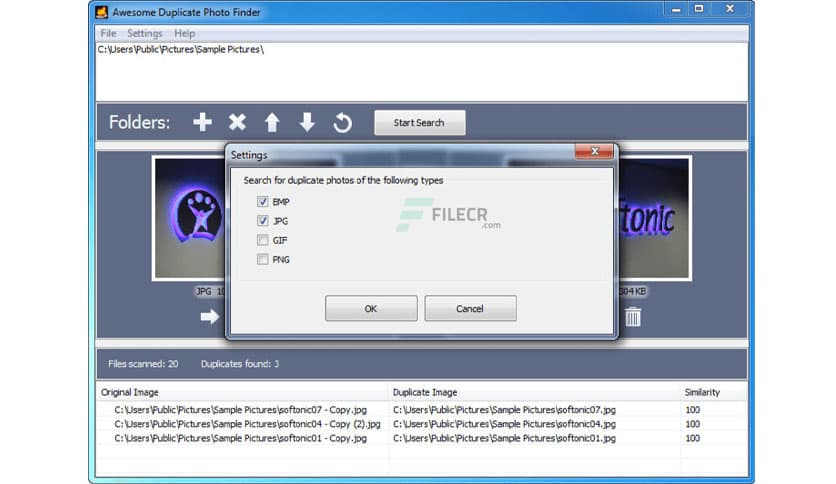Click duplicate path softonic01.jpg
Screen dimensions: 836x484
(x=504, y=438)
